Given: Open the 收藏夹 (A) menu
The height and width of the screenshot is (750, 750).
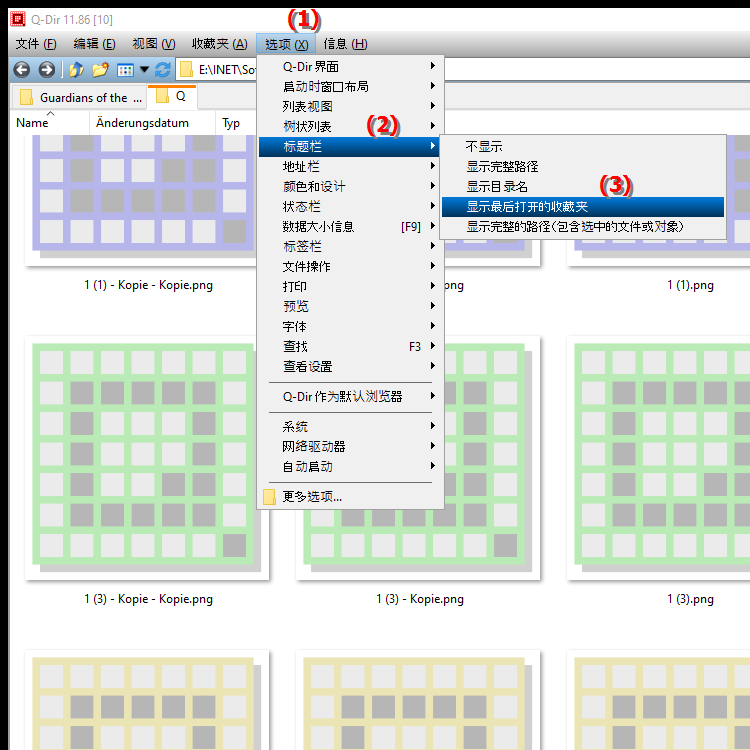Looking at the screenshot, I should click(220, 44).
